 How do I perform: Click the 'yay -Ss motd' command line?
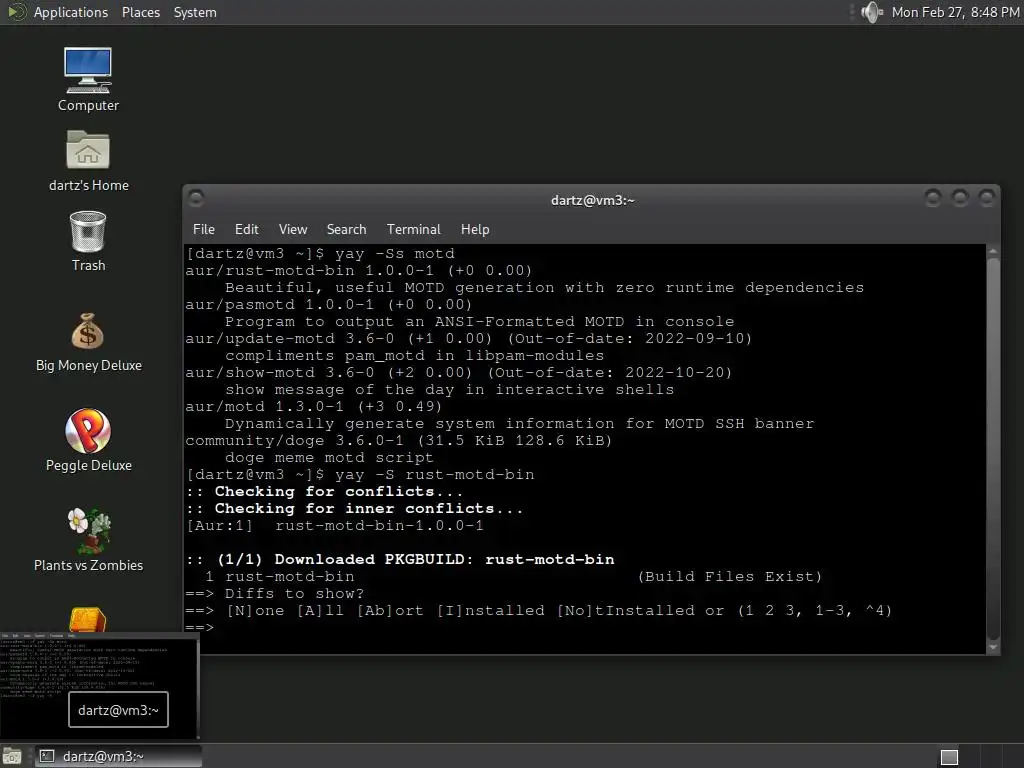pyautogui.click(x=320, y=253)
